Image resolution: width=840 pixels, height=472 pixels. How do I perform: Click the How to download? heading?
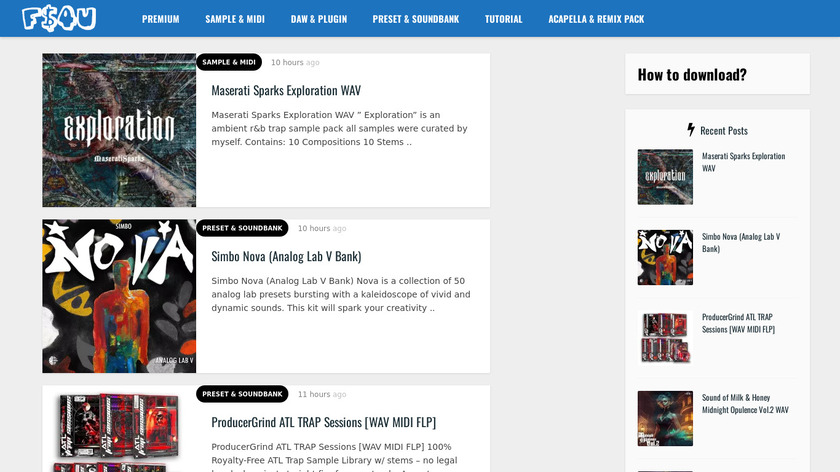[x=692, y=74]
